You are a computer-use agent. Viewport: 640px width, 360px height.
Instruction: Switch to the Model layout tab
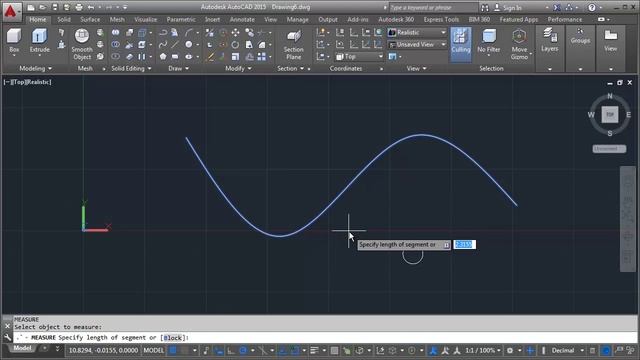tap(22, 348)
